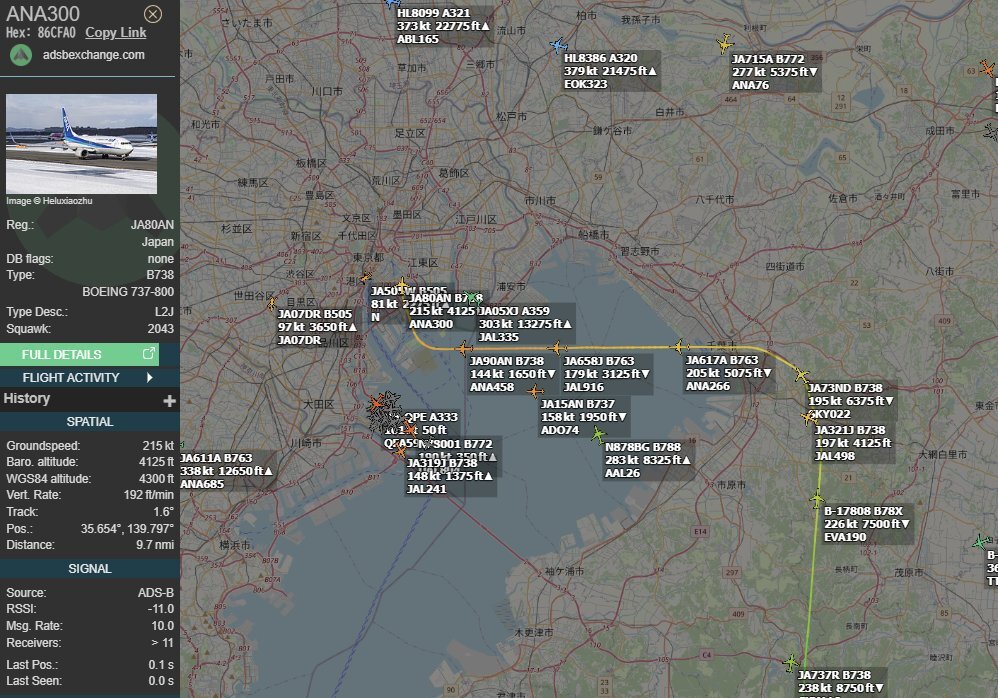Screen dimensions: 998x698
Task: Click the EOK323 callsign label
Action: click(x=586, y=84)
